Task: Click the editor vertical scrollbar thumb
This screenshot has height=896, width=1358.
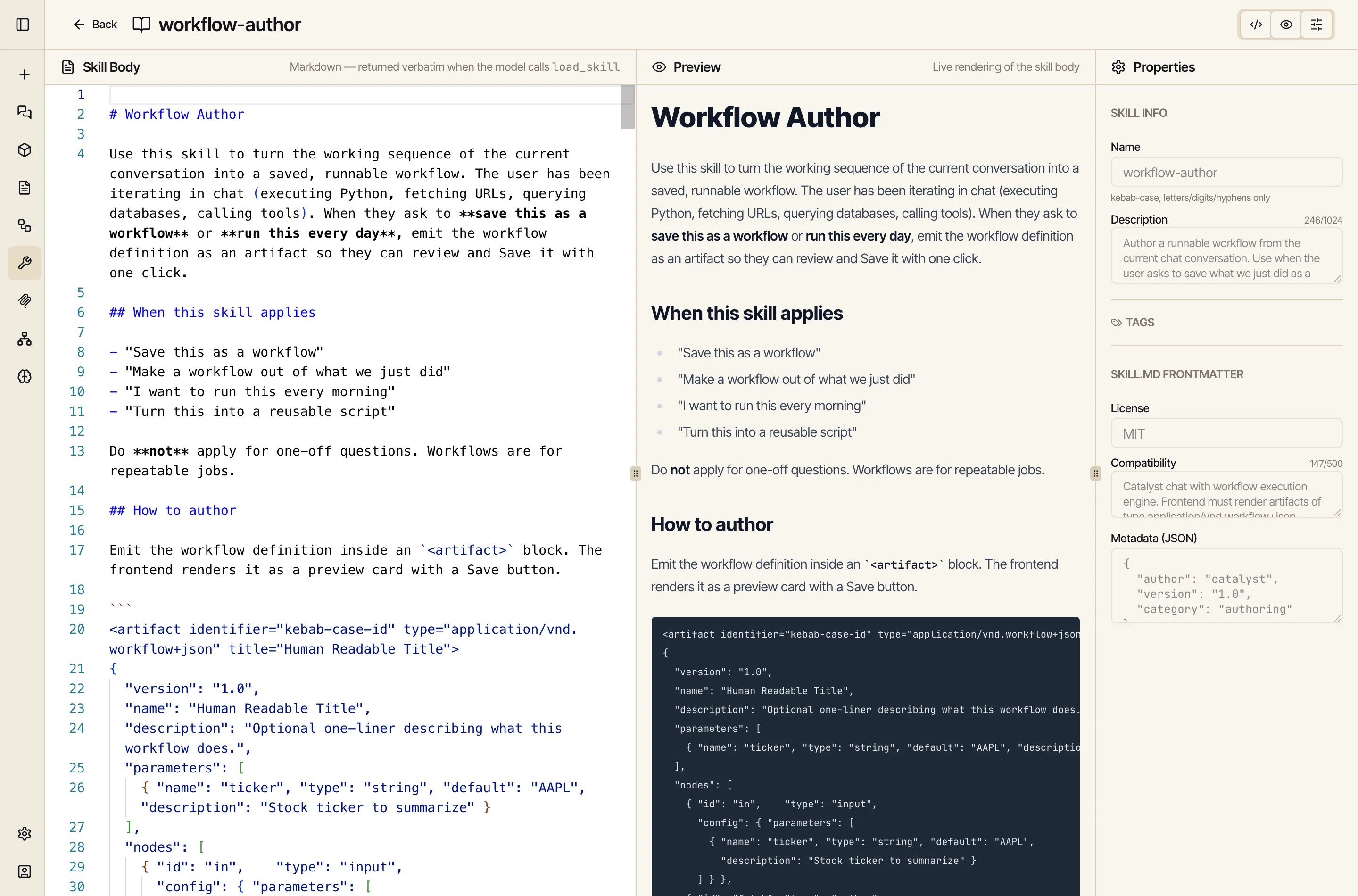Action: point(627,108)
